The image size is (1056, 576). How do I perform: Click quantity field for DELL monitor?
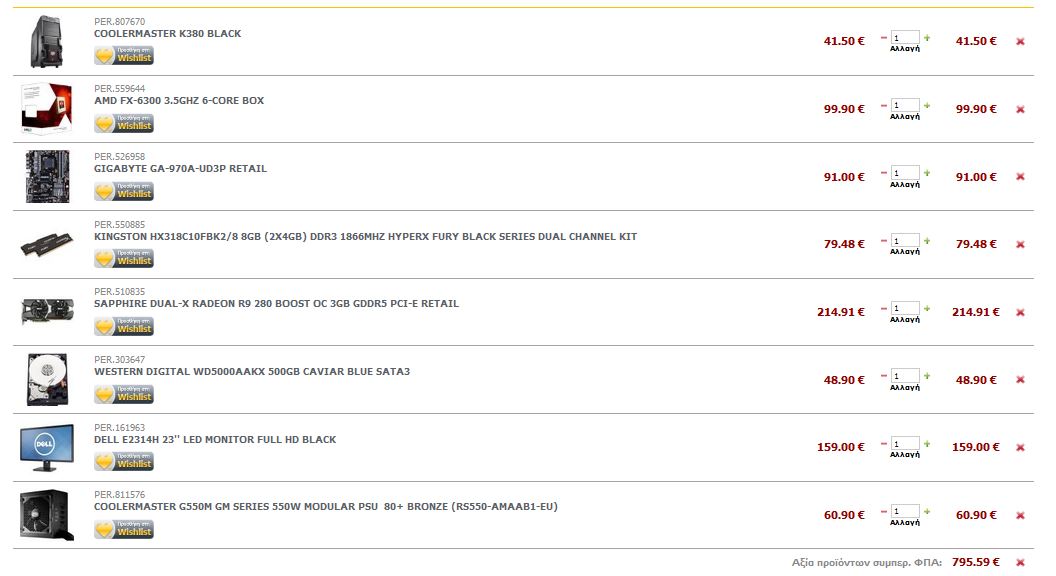(x=905, y=443)
